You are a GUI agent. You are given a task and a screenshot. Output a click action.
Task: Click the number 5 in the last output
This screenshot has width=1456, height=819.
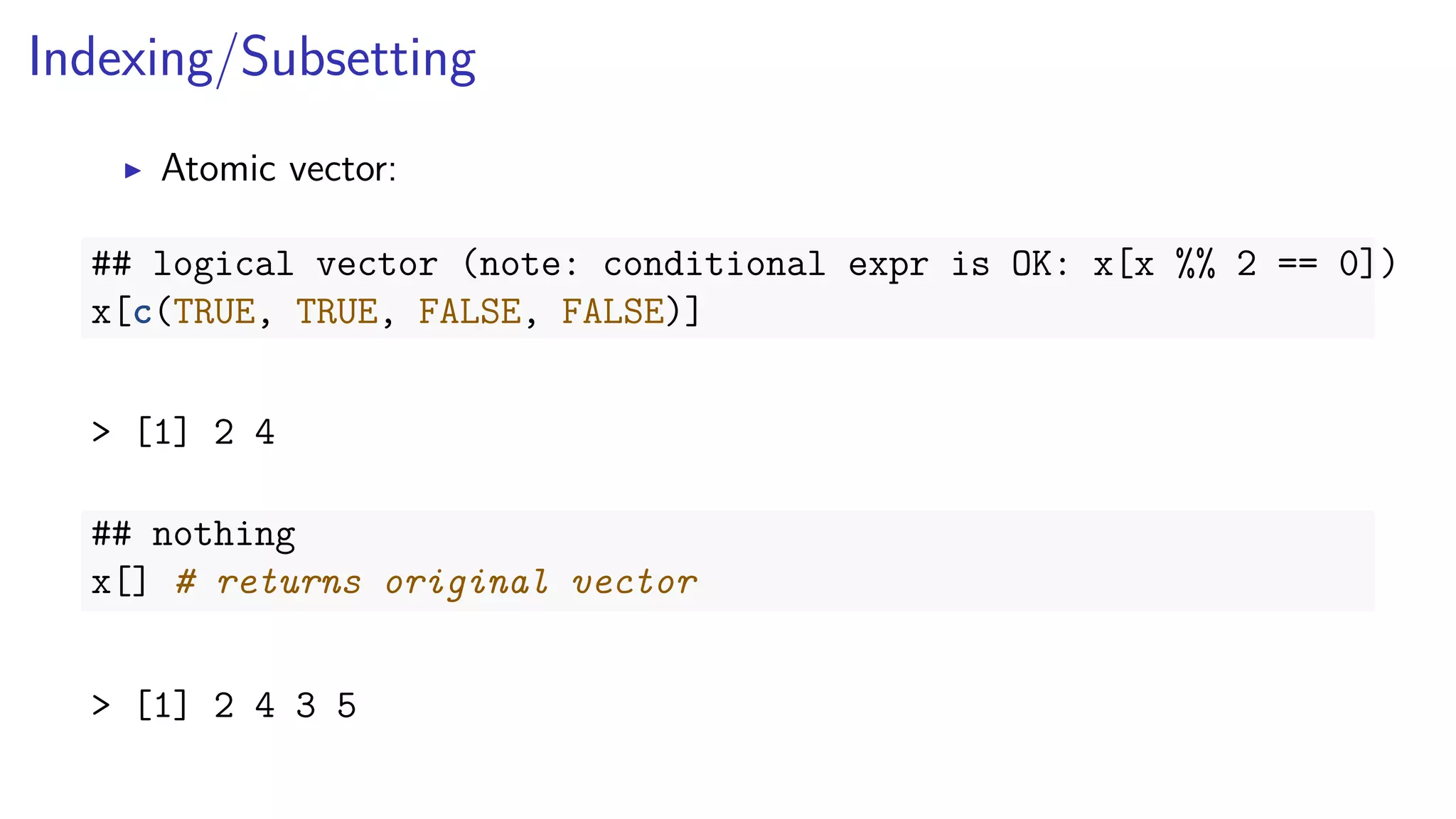tap(346, 706)
